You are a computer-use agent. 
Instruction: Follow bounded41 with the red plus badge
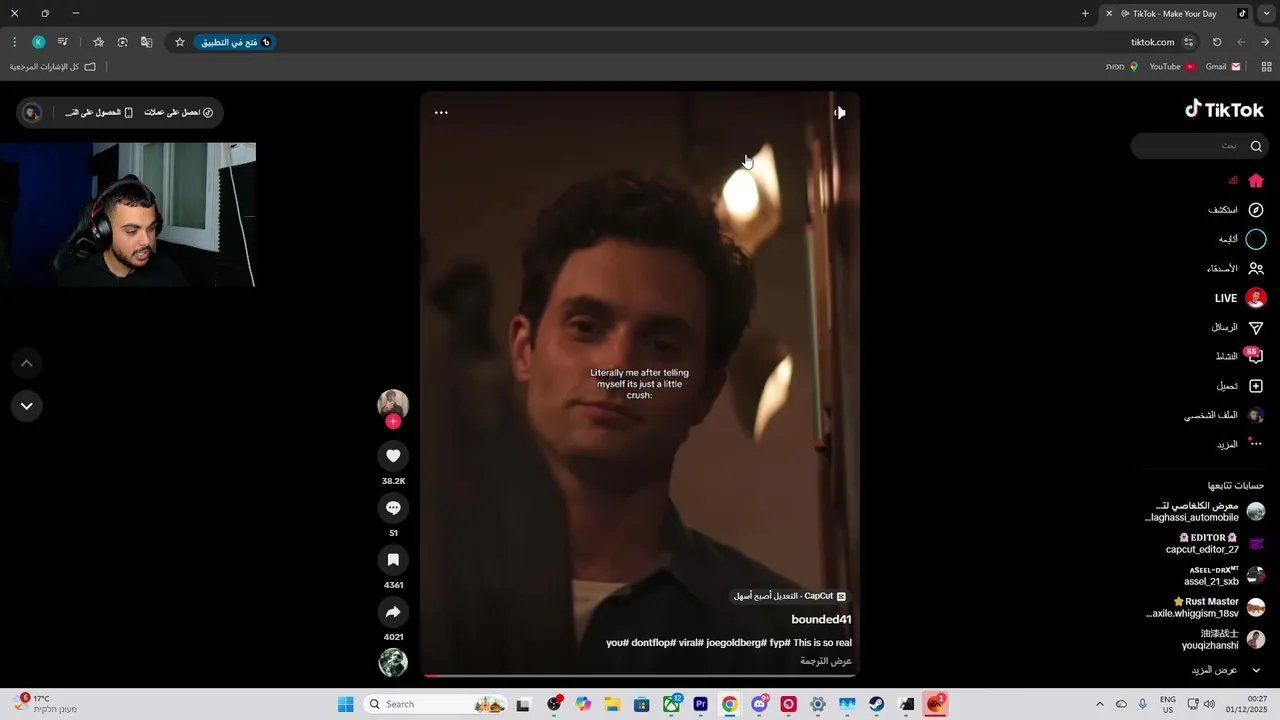coord(393,422)
